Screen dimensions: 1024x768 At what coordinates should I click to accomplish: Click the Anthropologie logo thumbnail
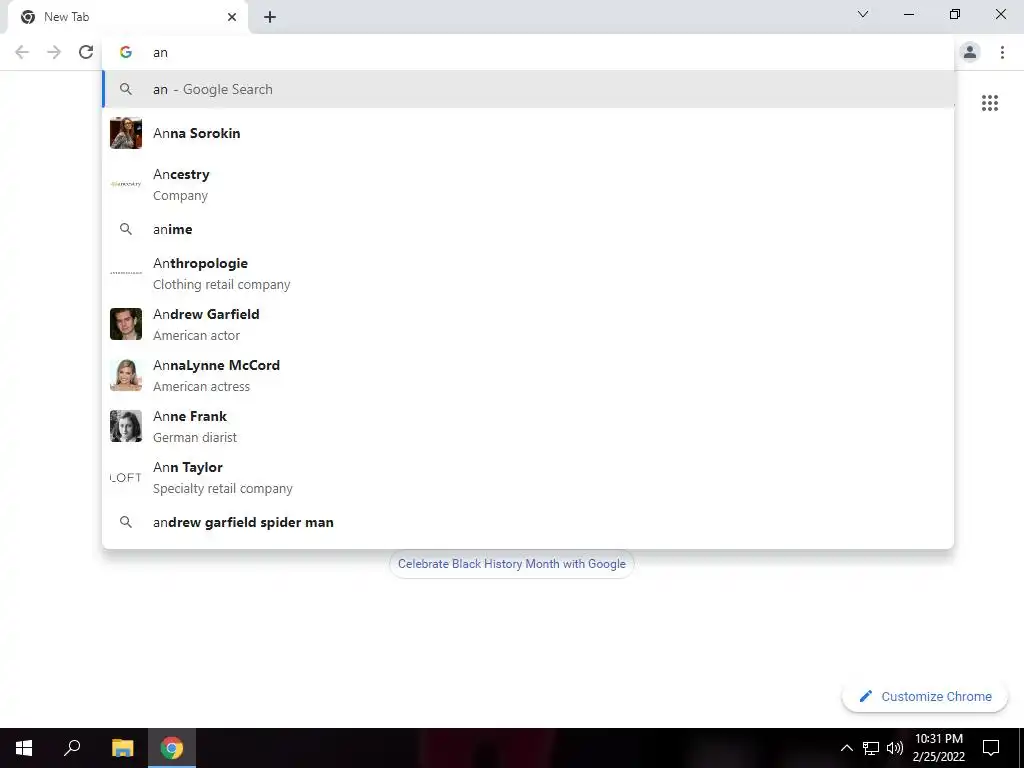126,273
